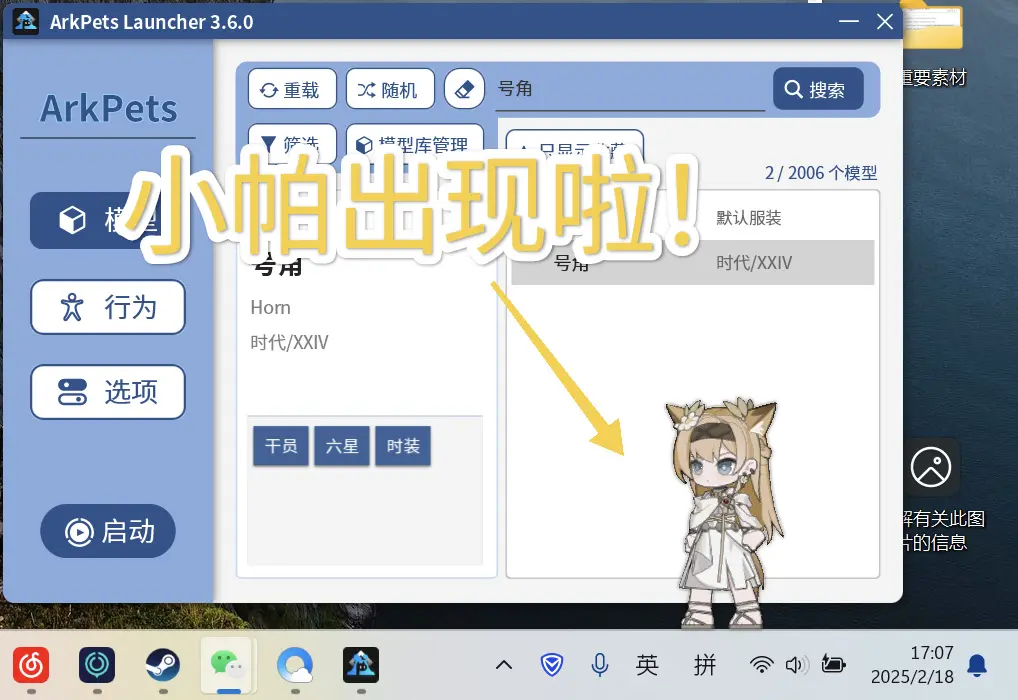The height and width of the screenshot is (700, 1018).
Task: Click the 随机 shuffle button
Action: 390,90
